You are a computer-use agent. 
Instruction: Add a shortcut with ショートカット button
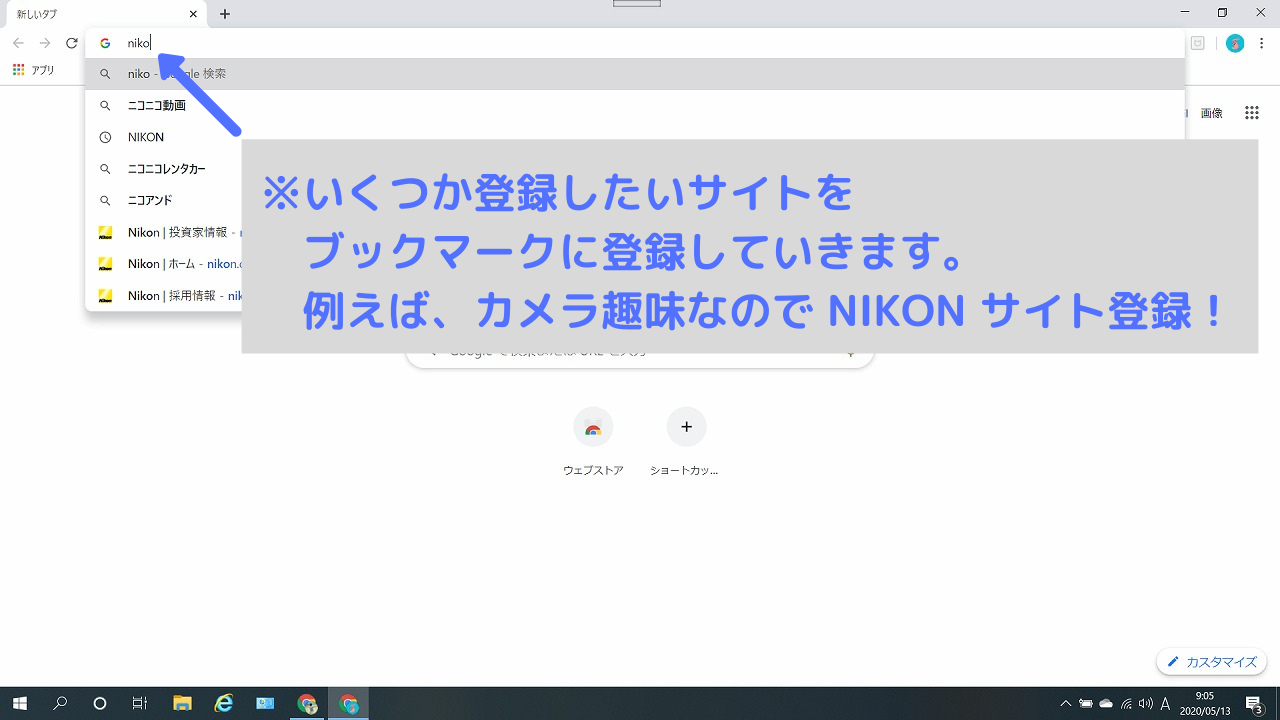pos(686,441)
